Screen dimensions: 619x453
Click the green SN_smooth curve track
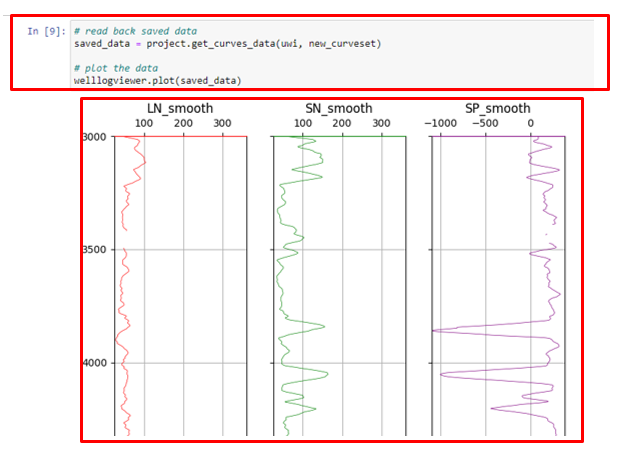[340, 286]
